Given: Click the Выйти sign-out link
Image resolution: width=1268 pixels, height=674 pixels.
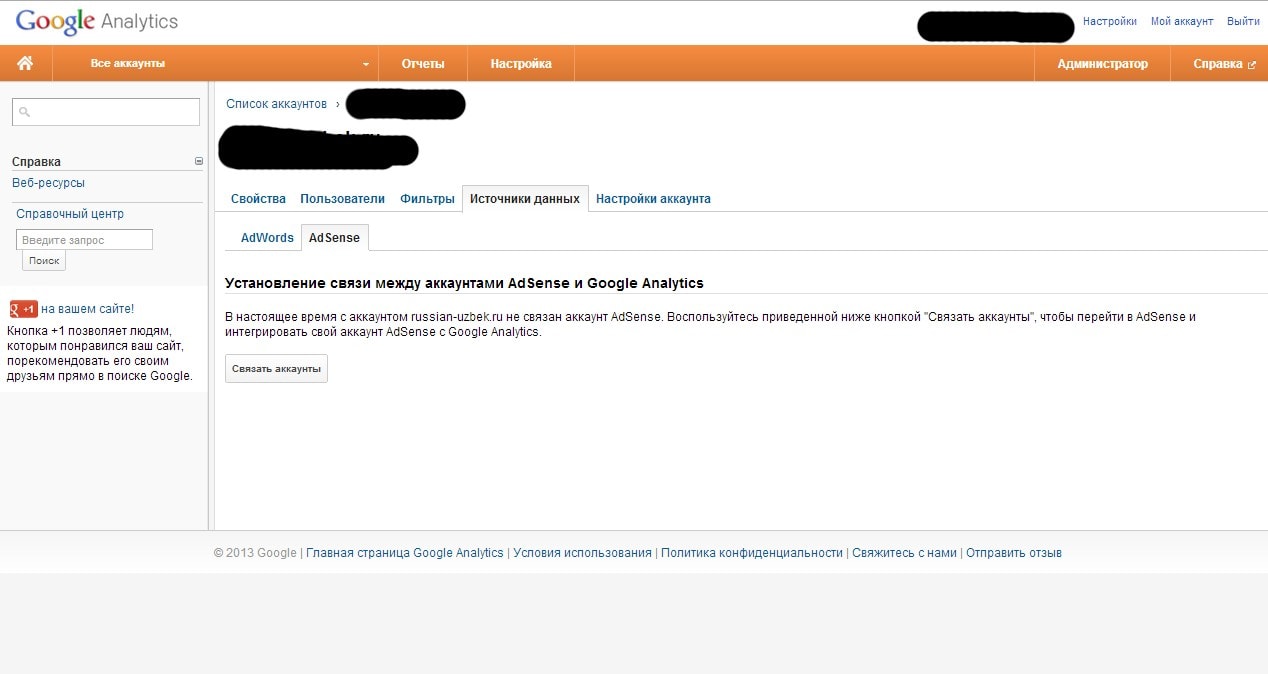Looking at the screenshot, I should tap(1243, 21).
